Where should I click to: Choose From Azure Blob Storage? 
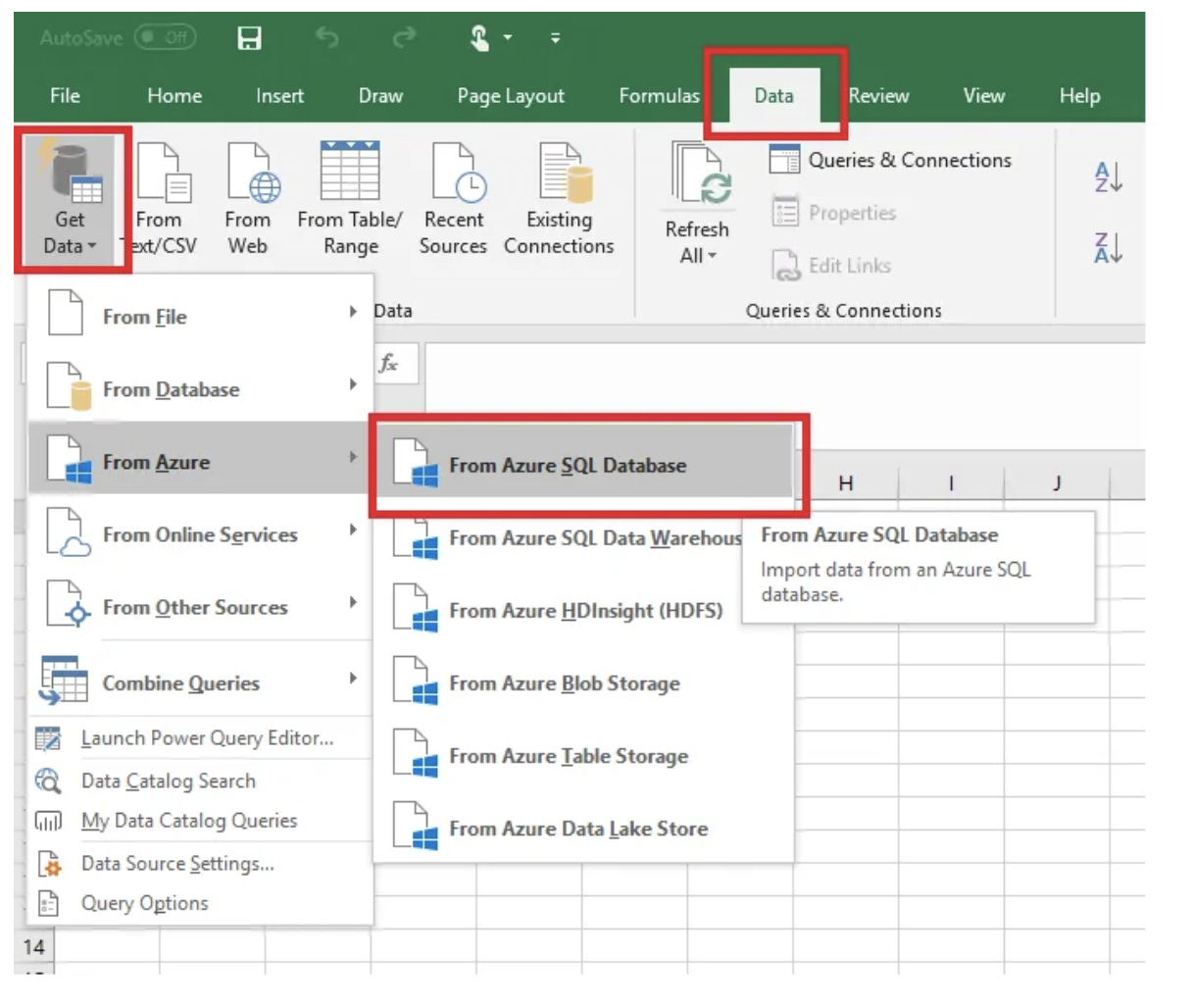coord(564,683)
